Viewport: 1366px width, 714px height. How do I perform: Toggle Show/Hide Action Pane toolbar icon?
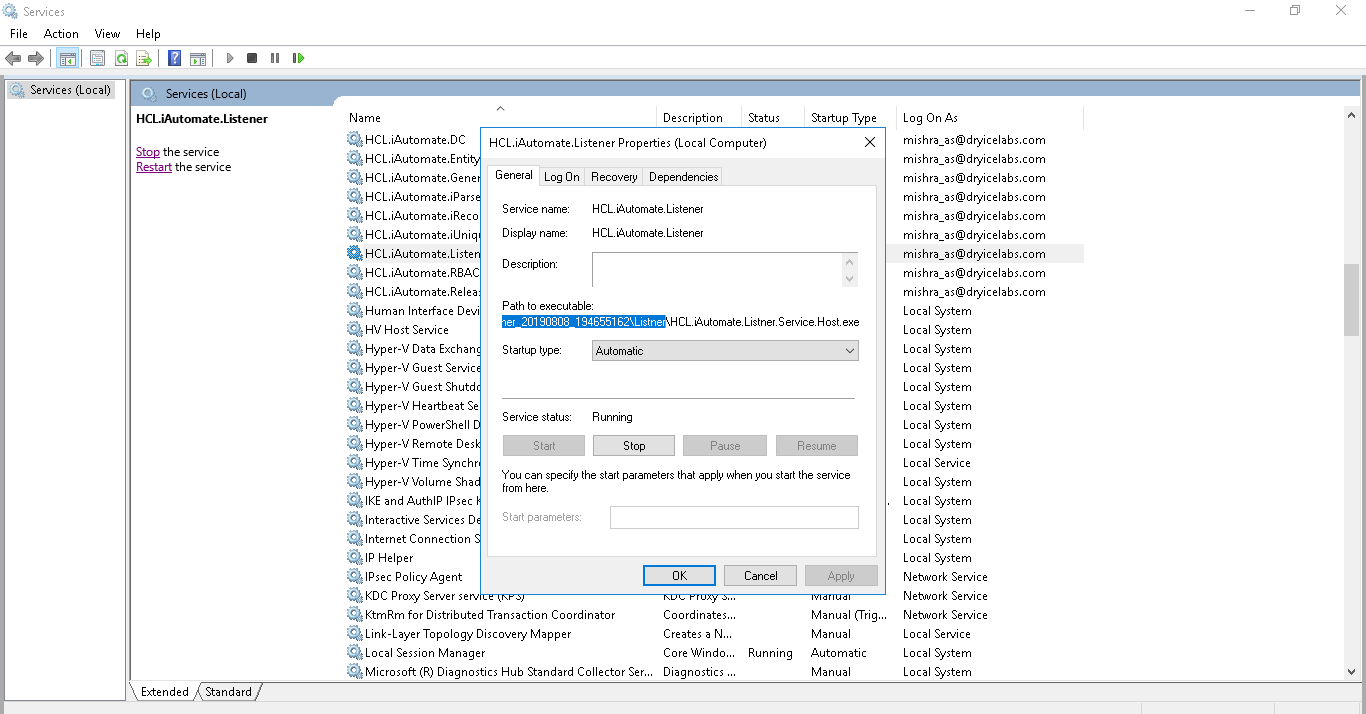[198, 58]
